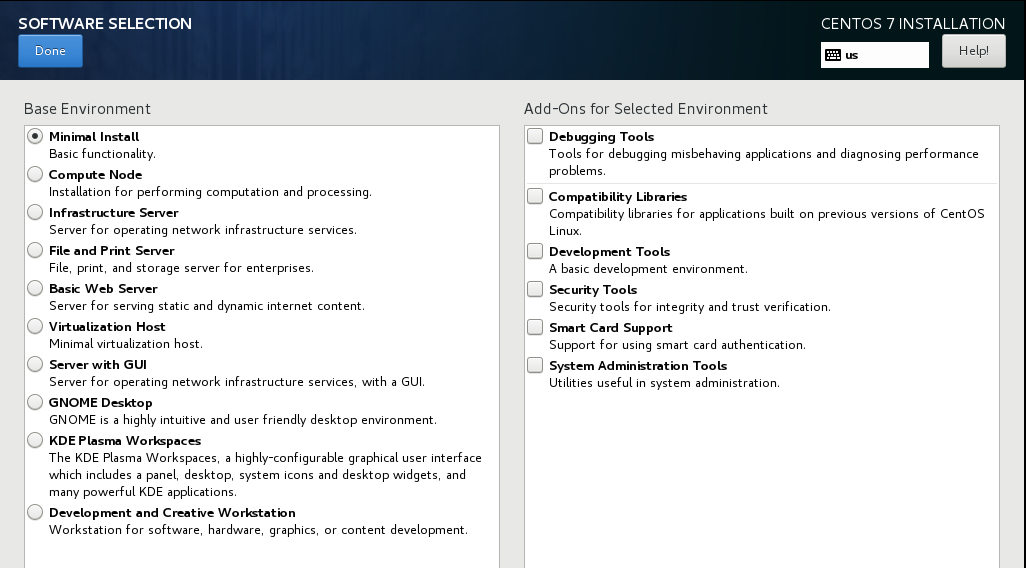Click 'Server for operating network infrastructure services.'
The image size is (1026, 568).
click(203, 230)
